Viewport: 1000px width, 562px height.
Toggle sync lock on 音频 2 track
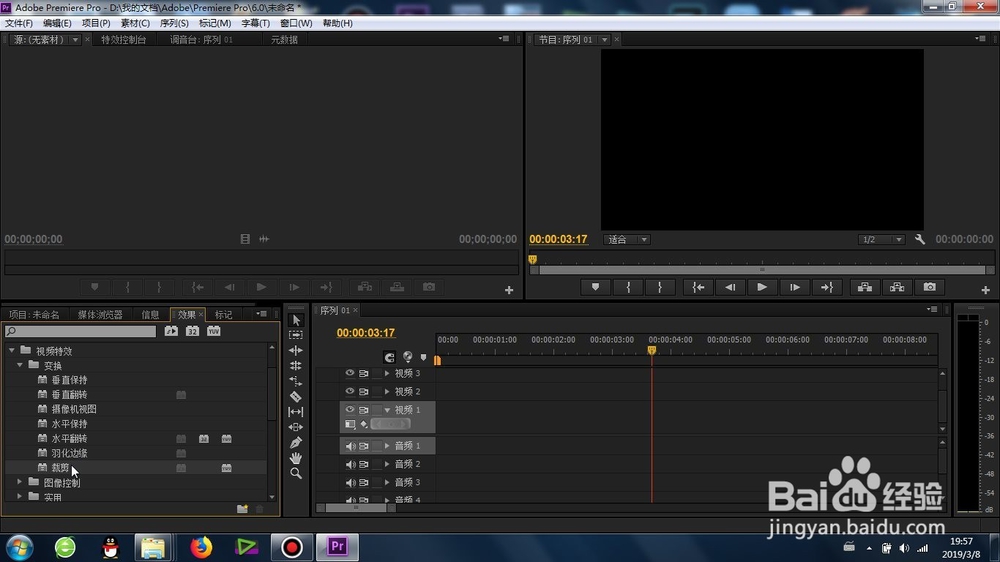[364, 464]
